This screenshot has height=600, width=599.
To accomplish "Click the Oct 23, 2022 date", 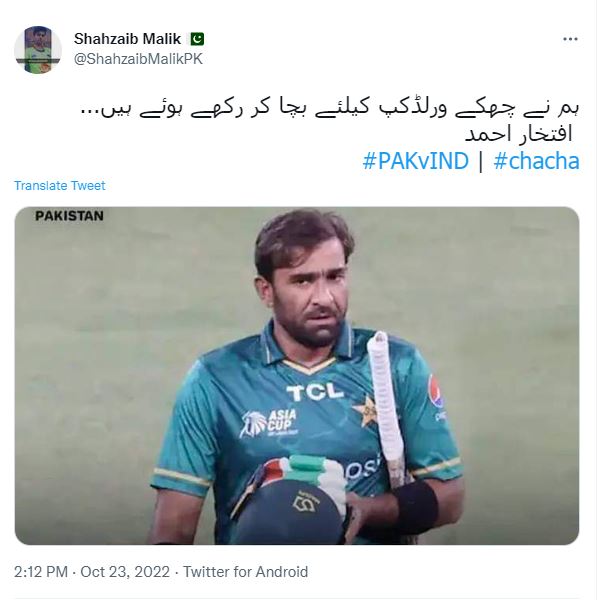I will point(125,572).
